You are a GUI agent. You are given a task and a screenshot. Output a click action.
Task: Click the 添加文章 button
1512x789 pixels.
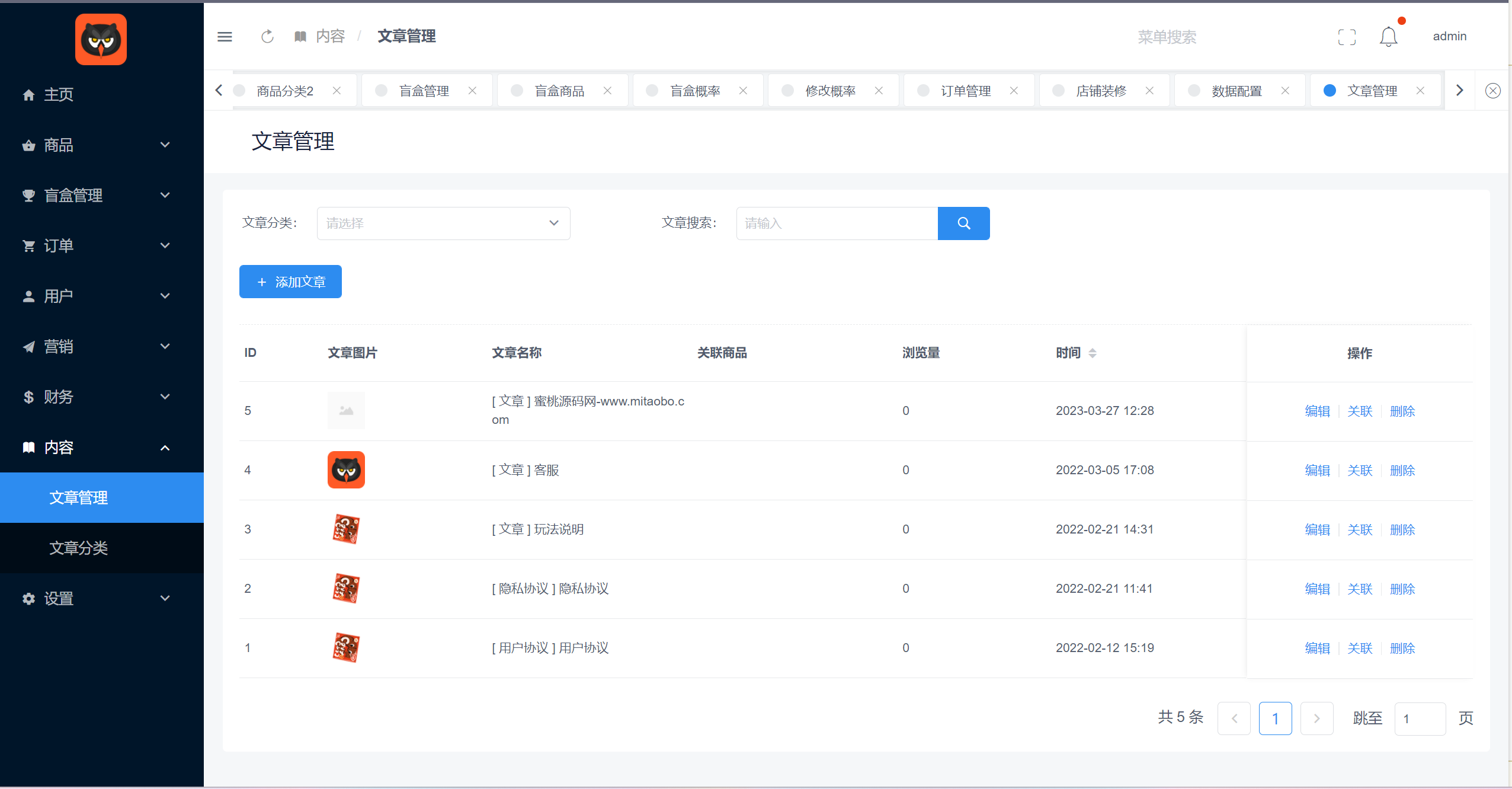[x=290, y=282]
